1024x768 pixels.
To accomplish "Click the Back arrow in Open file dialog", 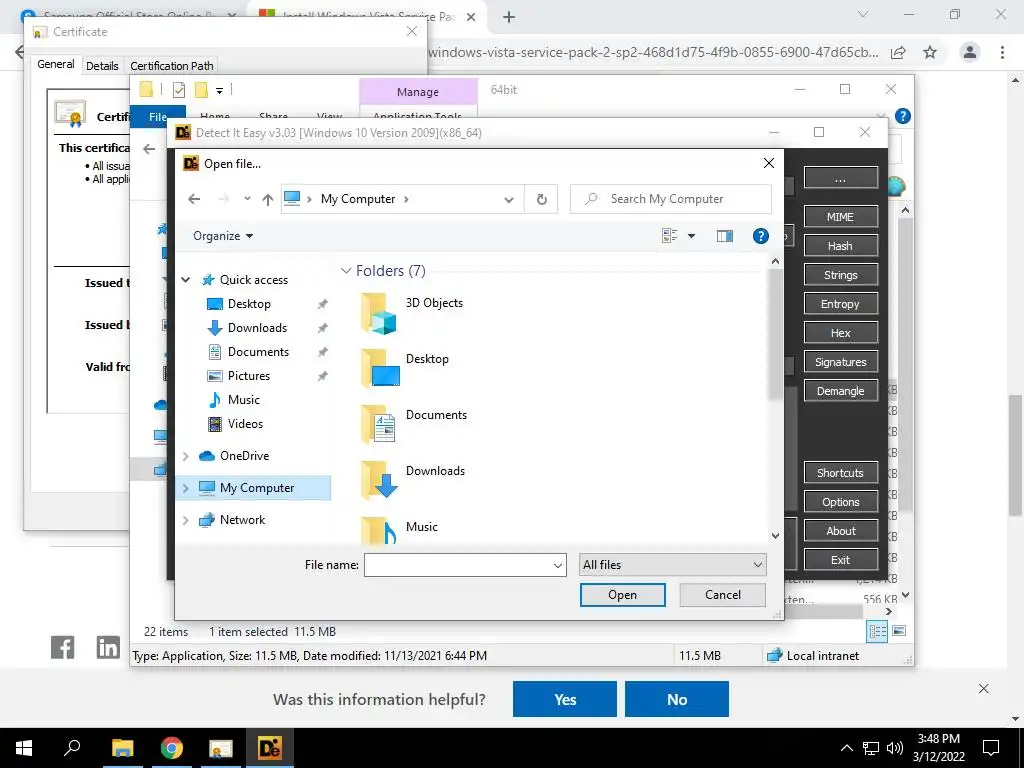I will [194, 199].
